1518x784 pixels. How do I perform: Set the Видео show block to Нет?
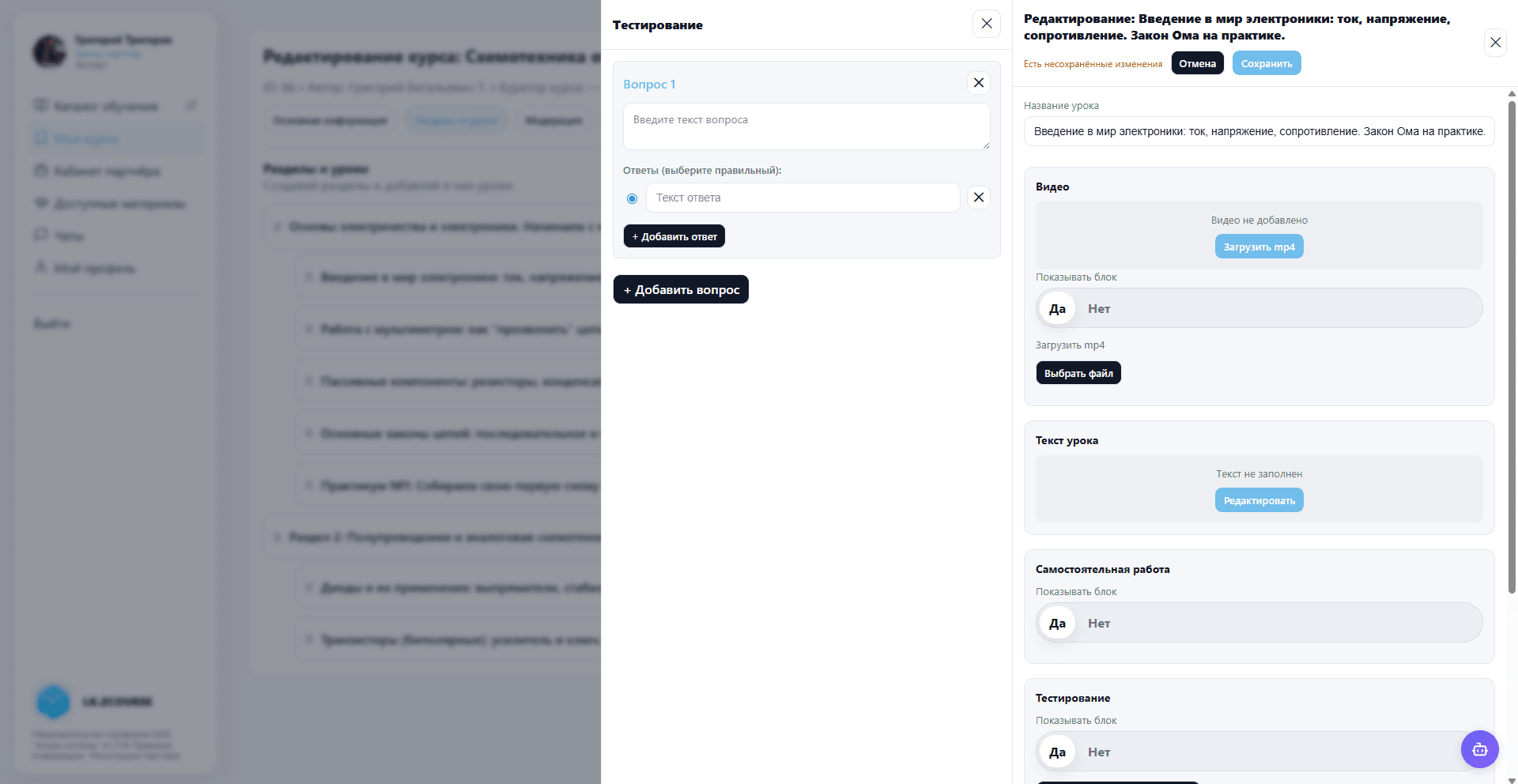(1098, 309)
